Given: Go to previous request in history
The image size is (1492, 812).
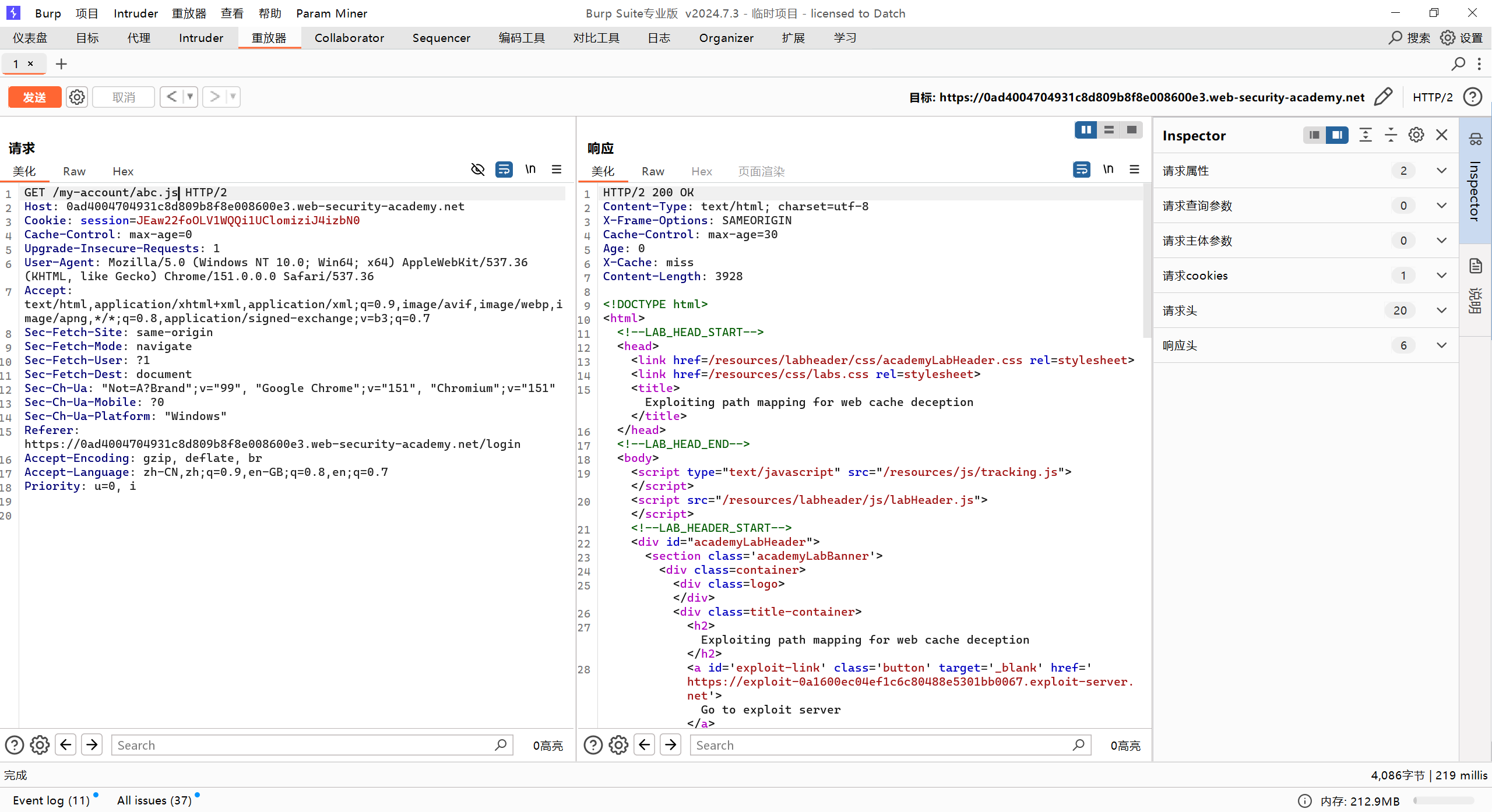Looking at the screenshot, I should (171, 97).
